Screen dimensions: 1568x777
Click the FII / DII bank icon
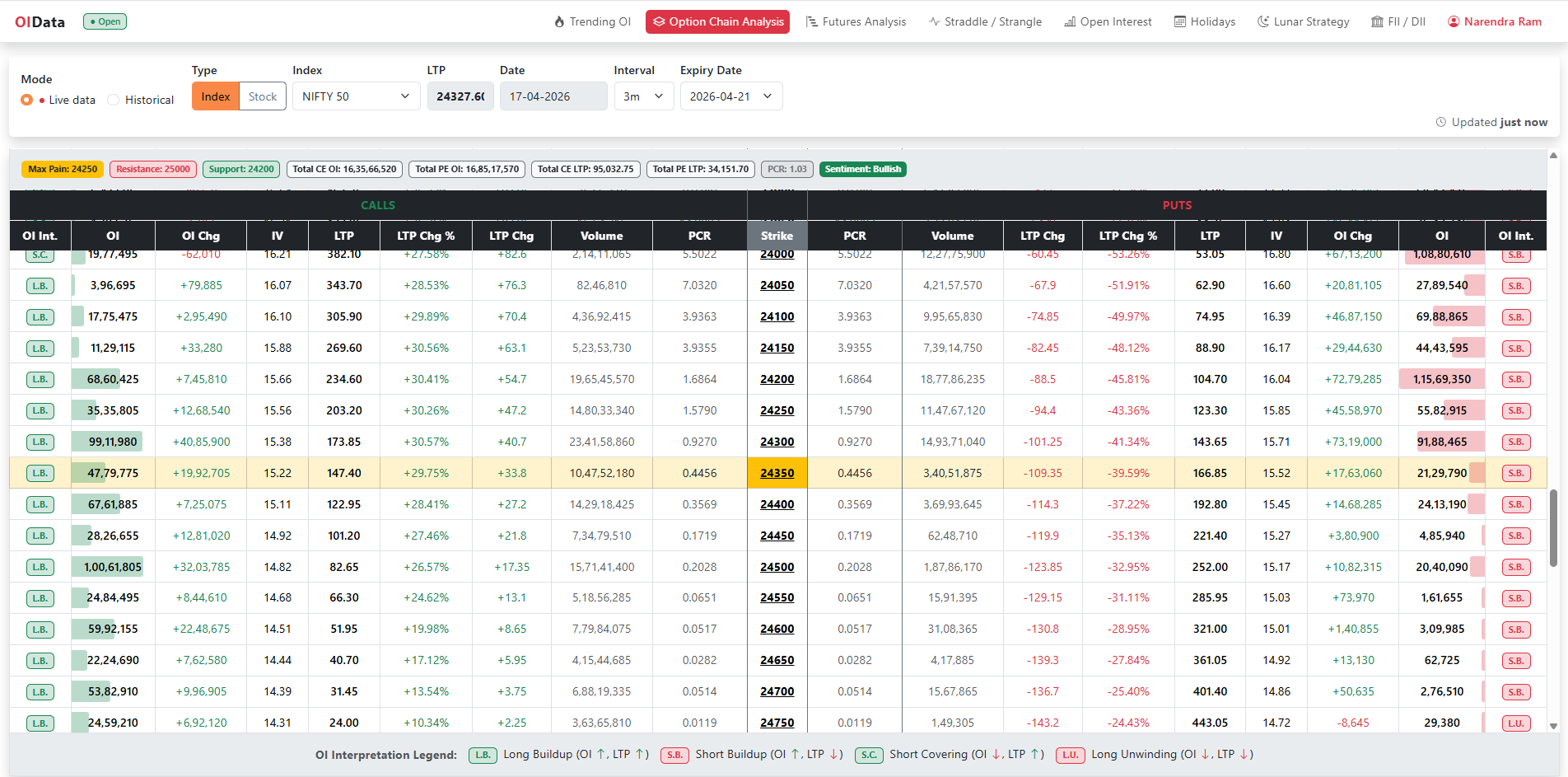[1377, 22]
